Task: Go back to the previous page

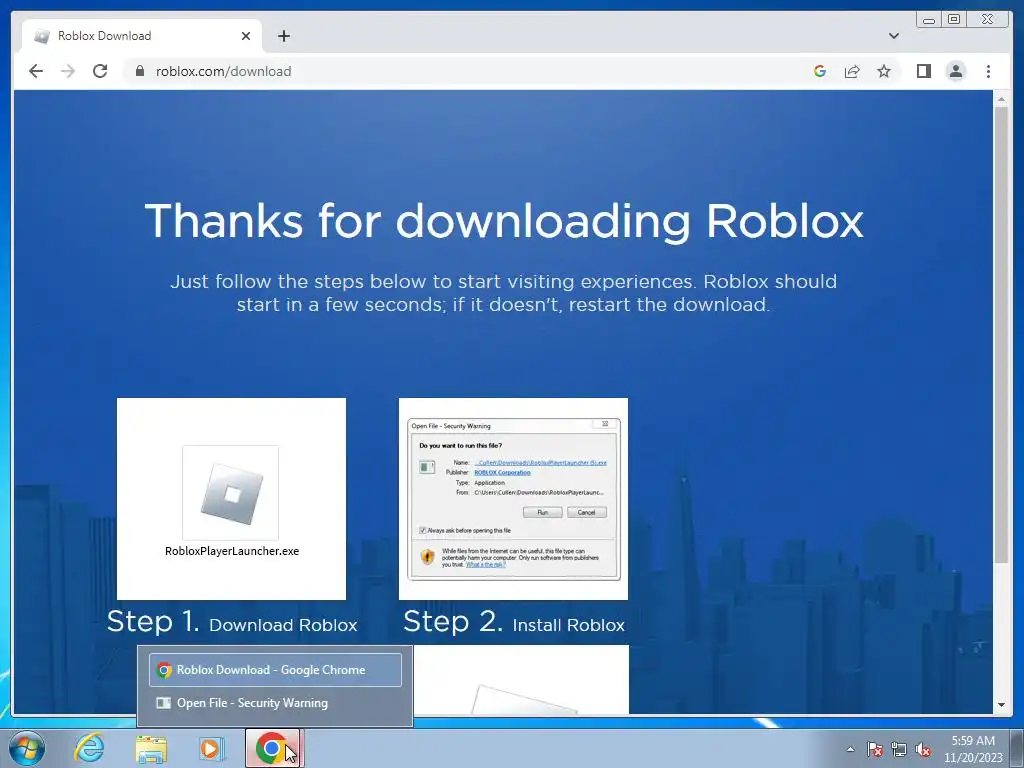Action: tap(36, 71)
